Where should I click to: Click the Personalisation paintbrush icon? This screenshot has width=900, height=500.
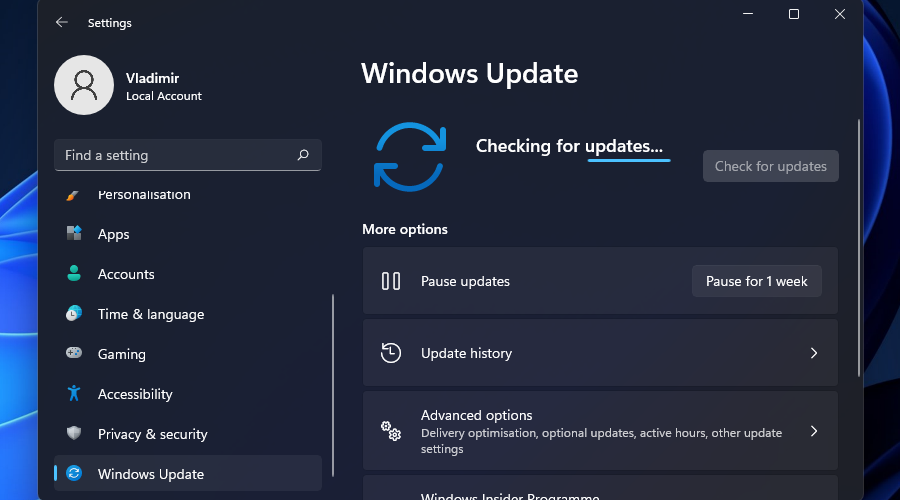73,196
